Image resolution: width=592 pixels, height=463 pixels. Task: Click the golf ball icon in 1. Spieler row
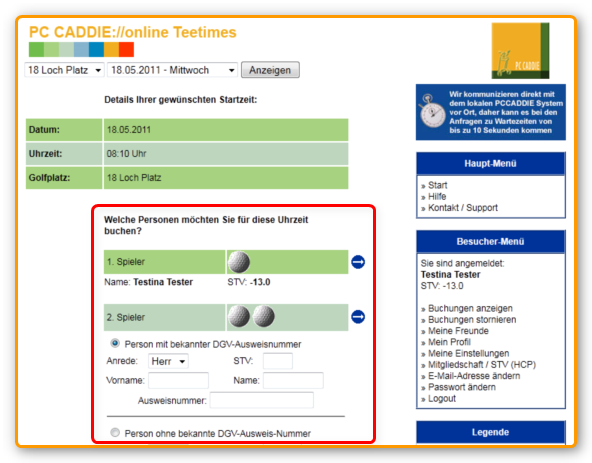pos(239,262)
